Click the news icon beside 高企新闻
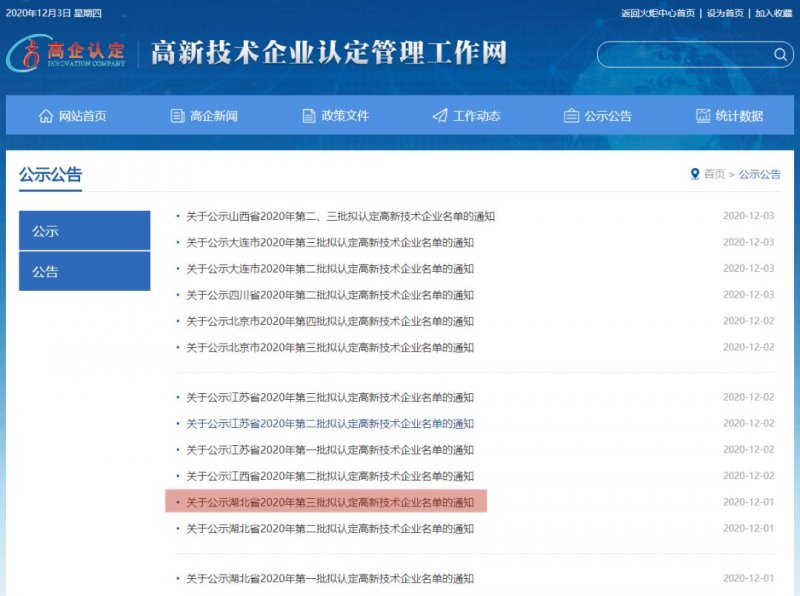Image resolution: width=800 pixels, height=596 pixels. (x=177, y=116)
